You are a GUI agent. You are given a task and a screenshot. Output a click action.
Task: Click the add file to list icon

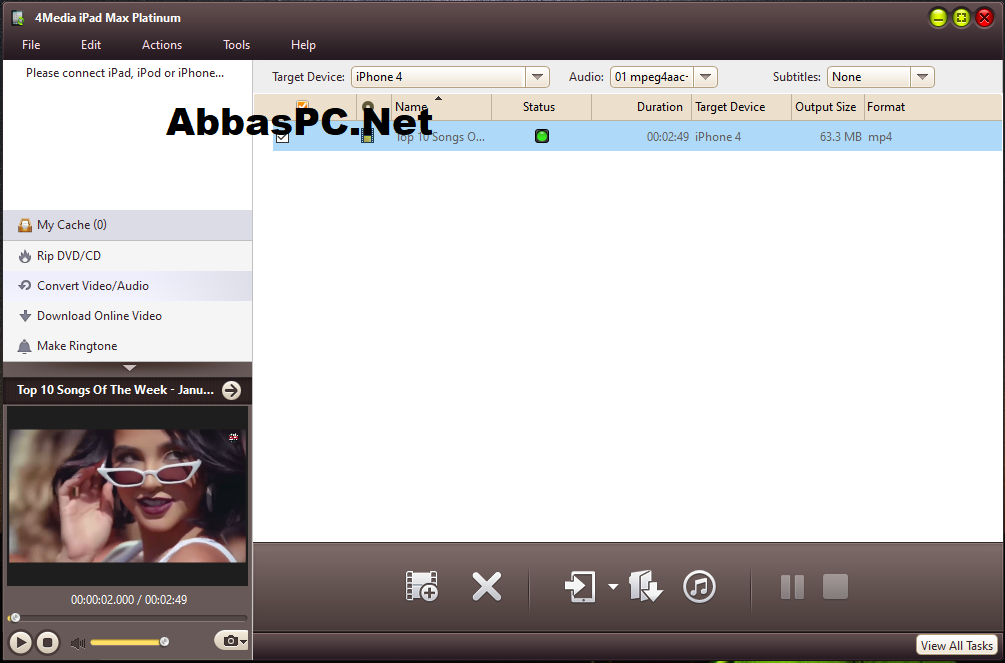[x=422, y=586]
